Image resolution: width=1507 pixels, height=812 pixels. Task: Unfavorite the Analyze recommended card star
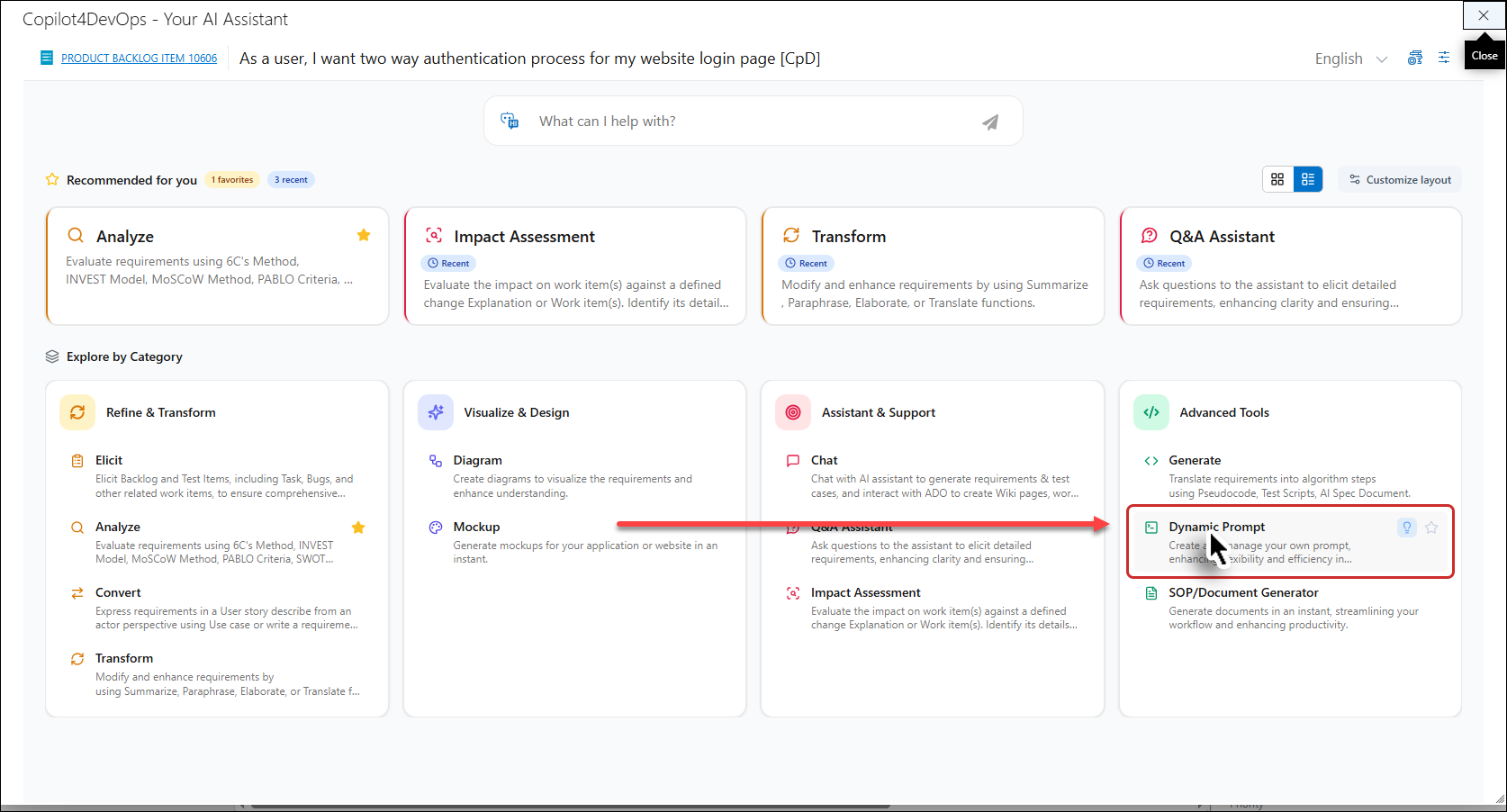(364, 235)
